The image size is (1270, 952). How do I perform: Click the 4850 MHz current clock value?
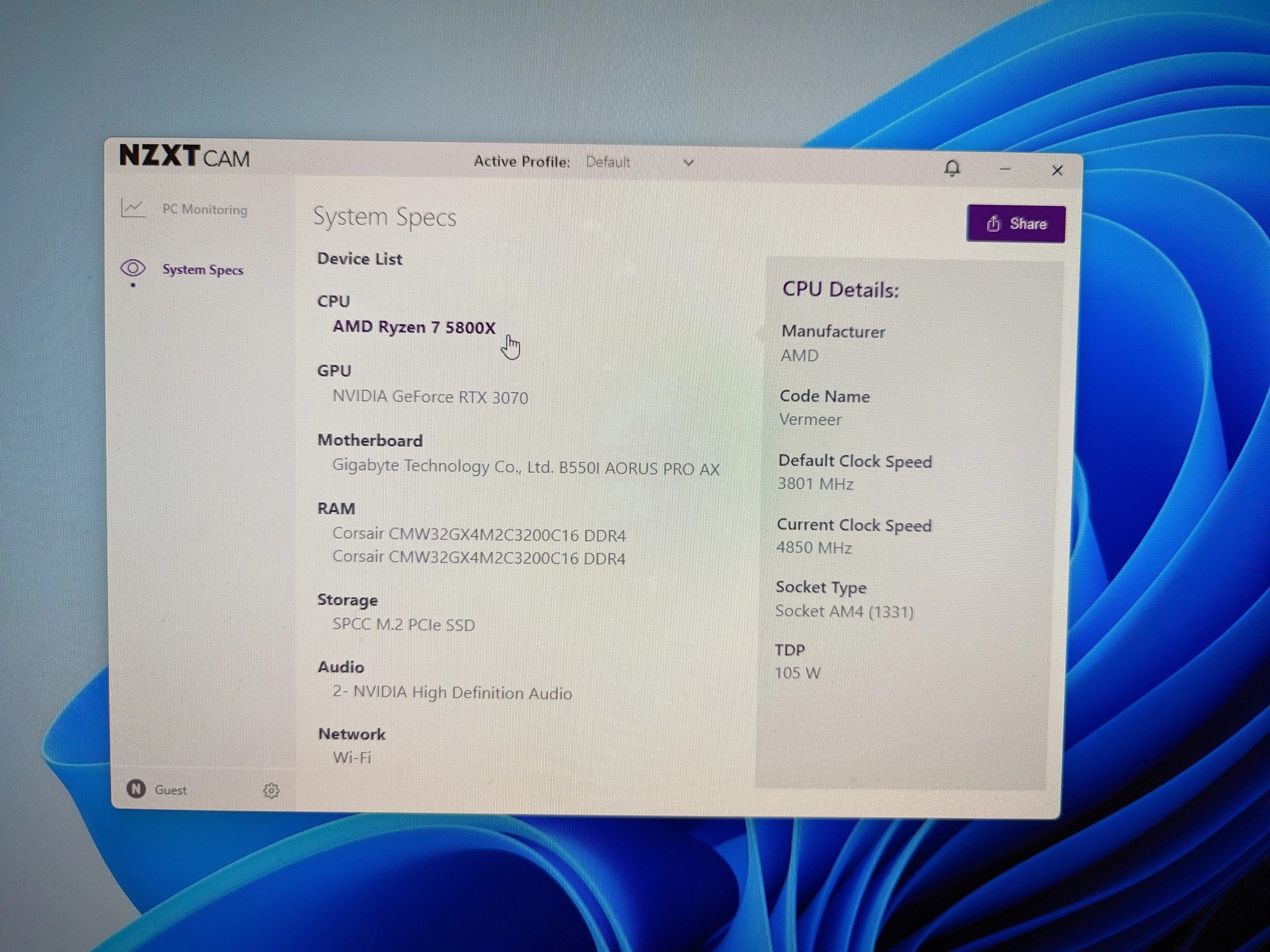[x=814, y=547]
